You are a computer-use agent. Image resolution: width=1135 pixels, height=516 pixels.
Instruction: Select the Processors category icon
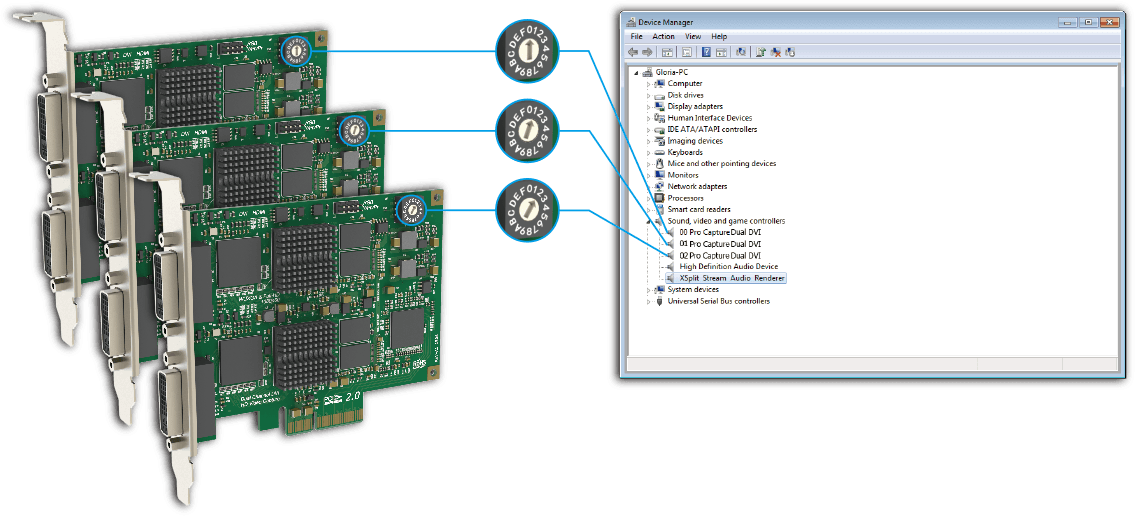(659, 198)
